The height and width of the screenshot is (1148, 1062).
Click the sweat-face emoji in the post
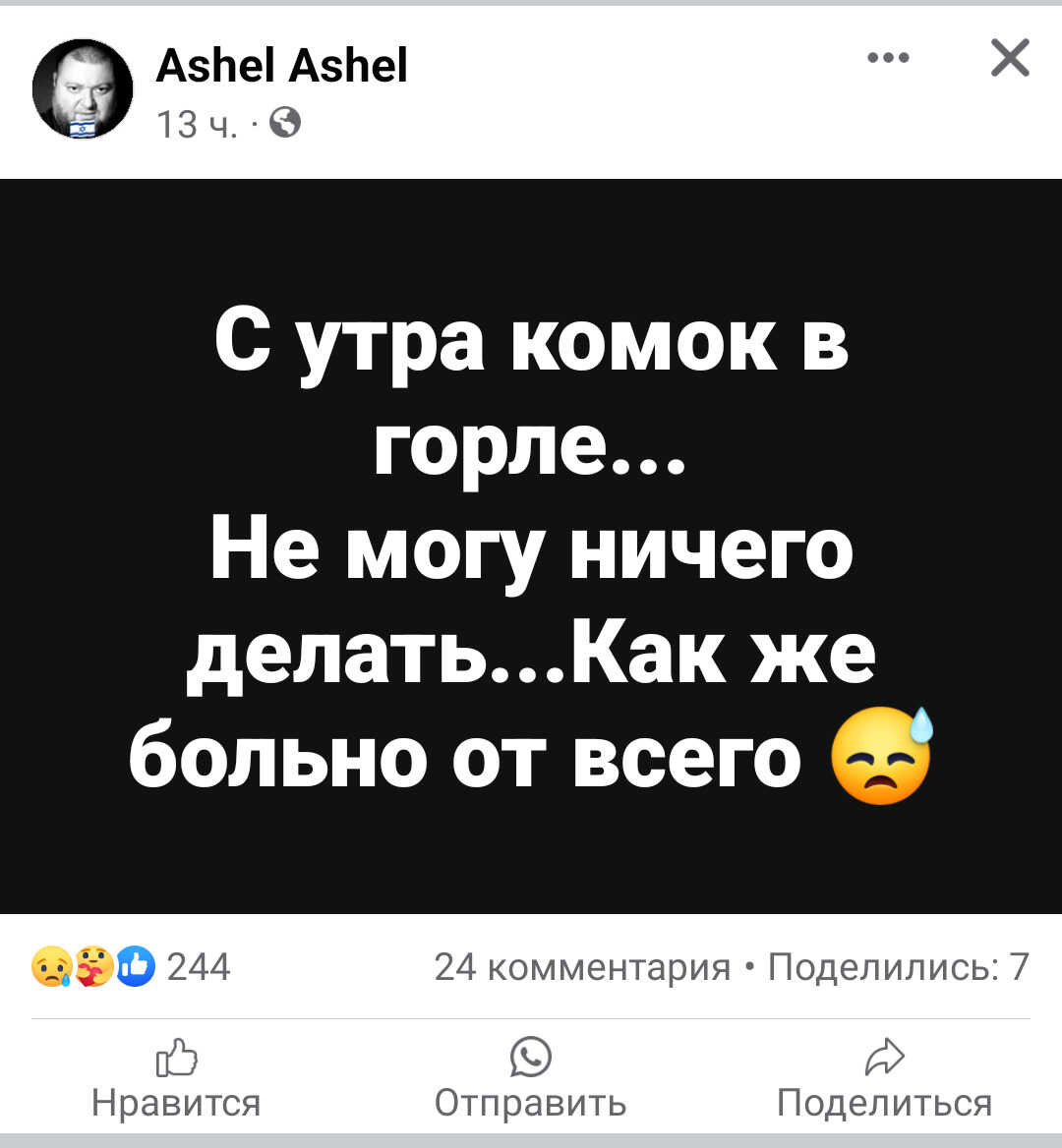tap(883, 756)
